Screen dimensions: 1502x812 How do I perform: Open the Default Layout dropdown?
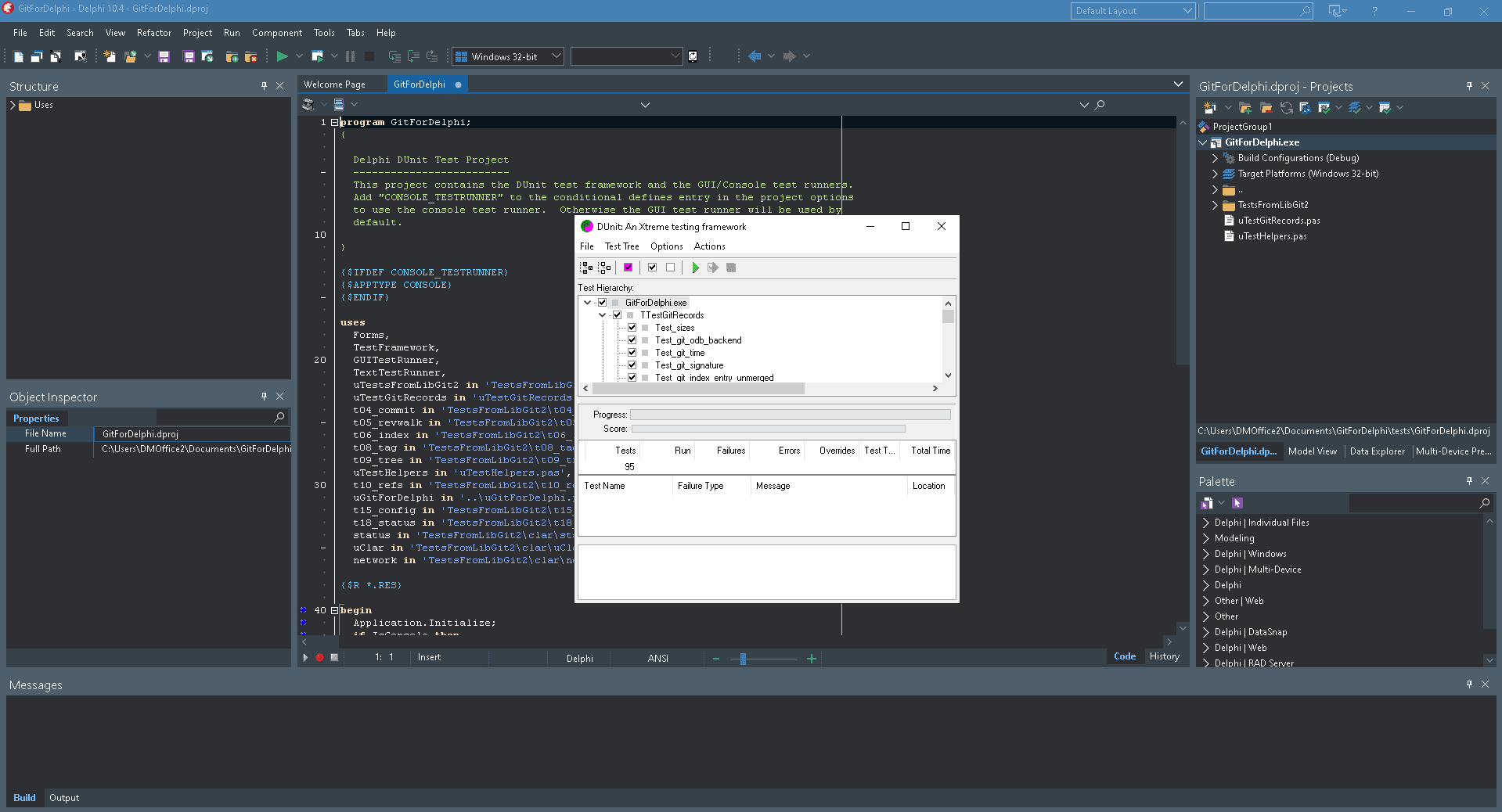pos(1133,11)
